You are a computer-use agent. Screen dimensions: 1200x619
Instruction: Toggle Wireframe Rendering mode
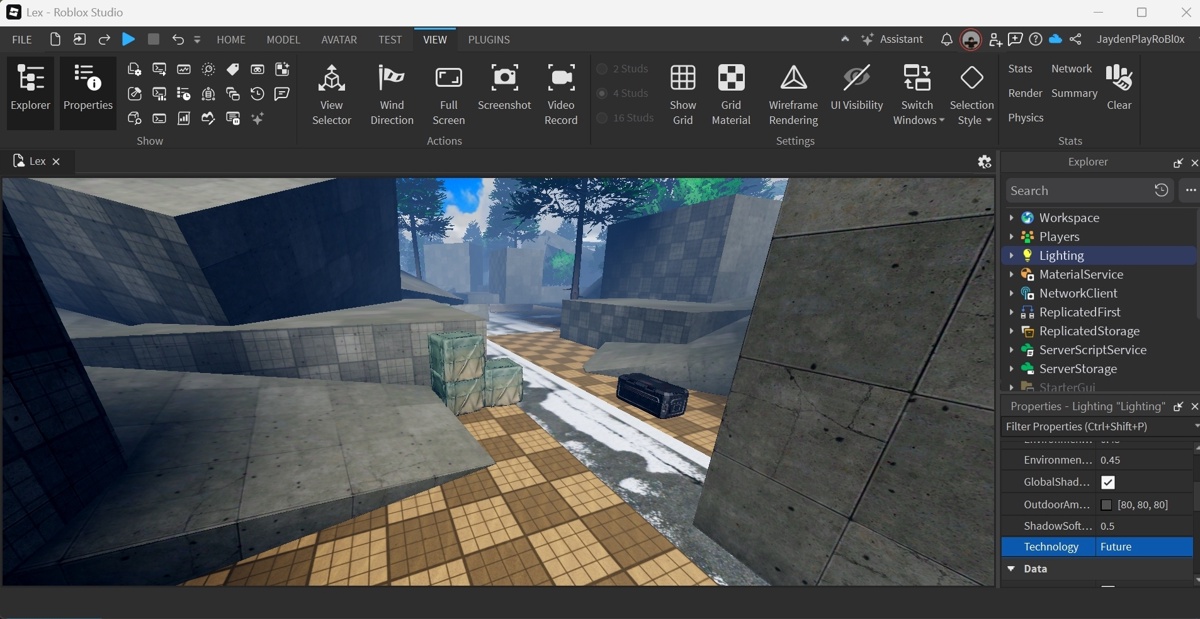tap(793, 95)
